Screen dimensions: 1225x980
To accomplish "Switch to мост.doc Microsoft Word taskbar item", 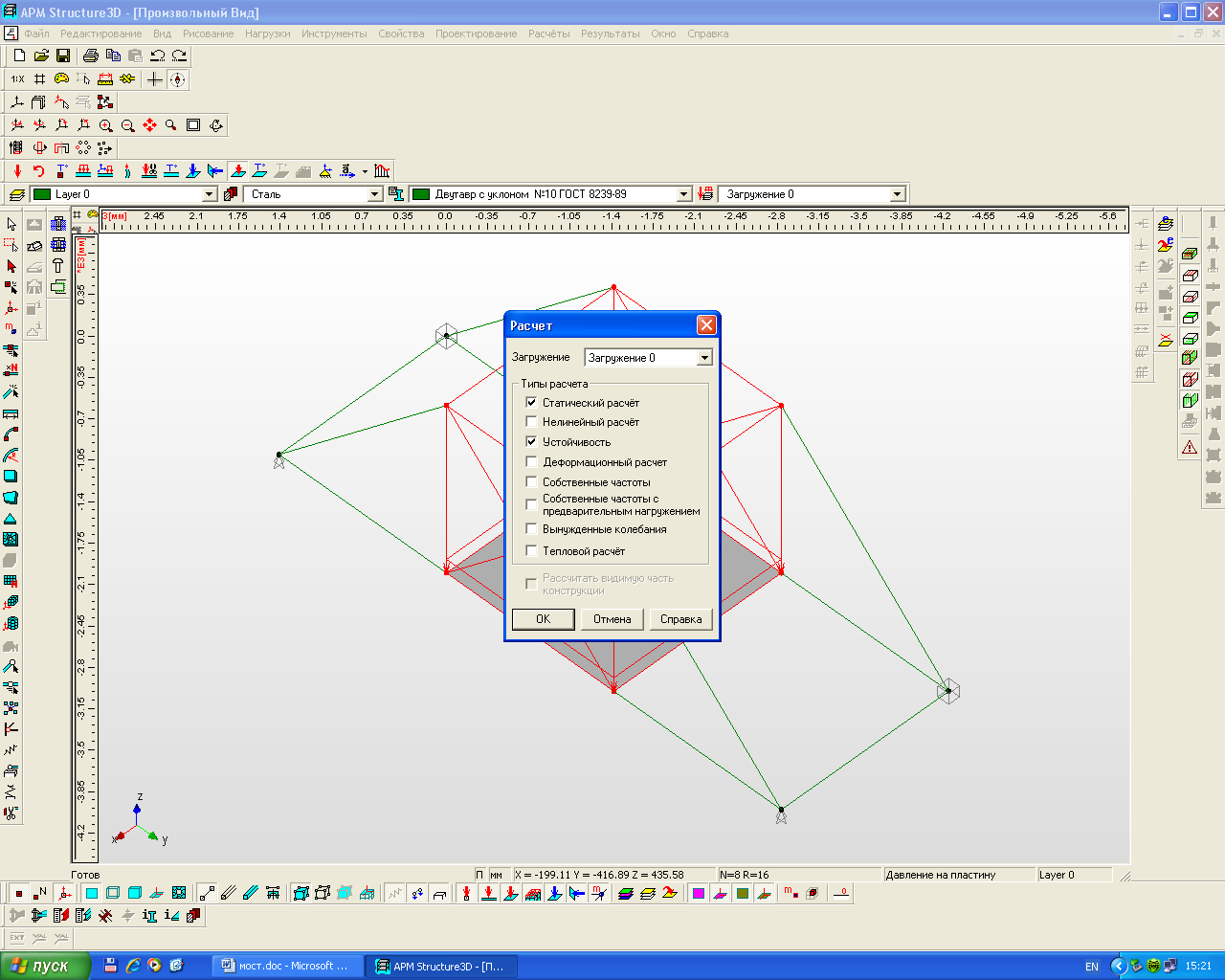I will point(287,966).
